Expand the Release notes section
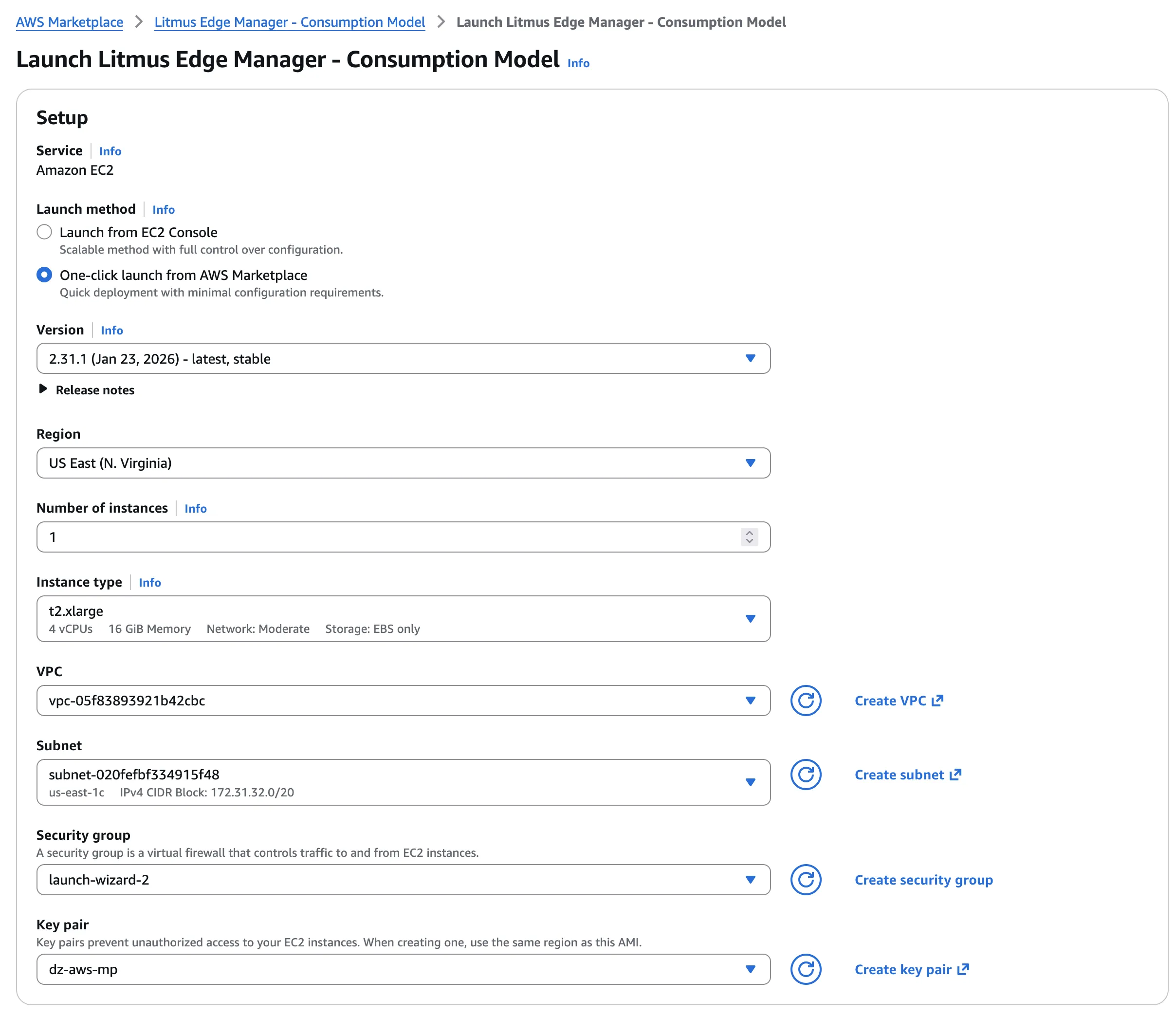Screen dimensions: 1176x1016 coord(86,390)
